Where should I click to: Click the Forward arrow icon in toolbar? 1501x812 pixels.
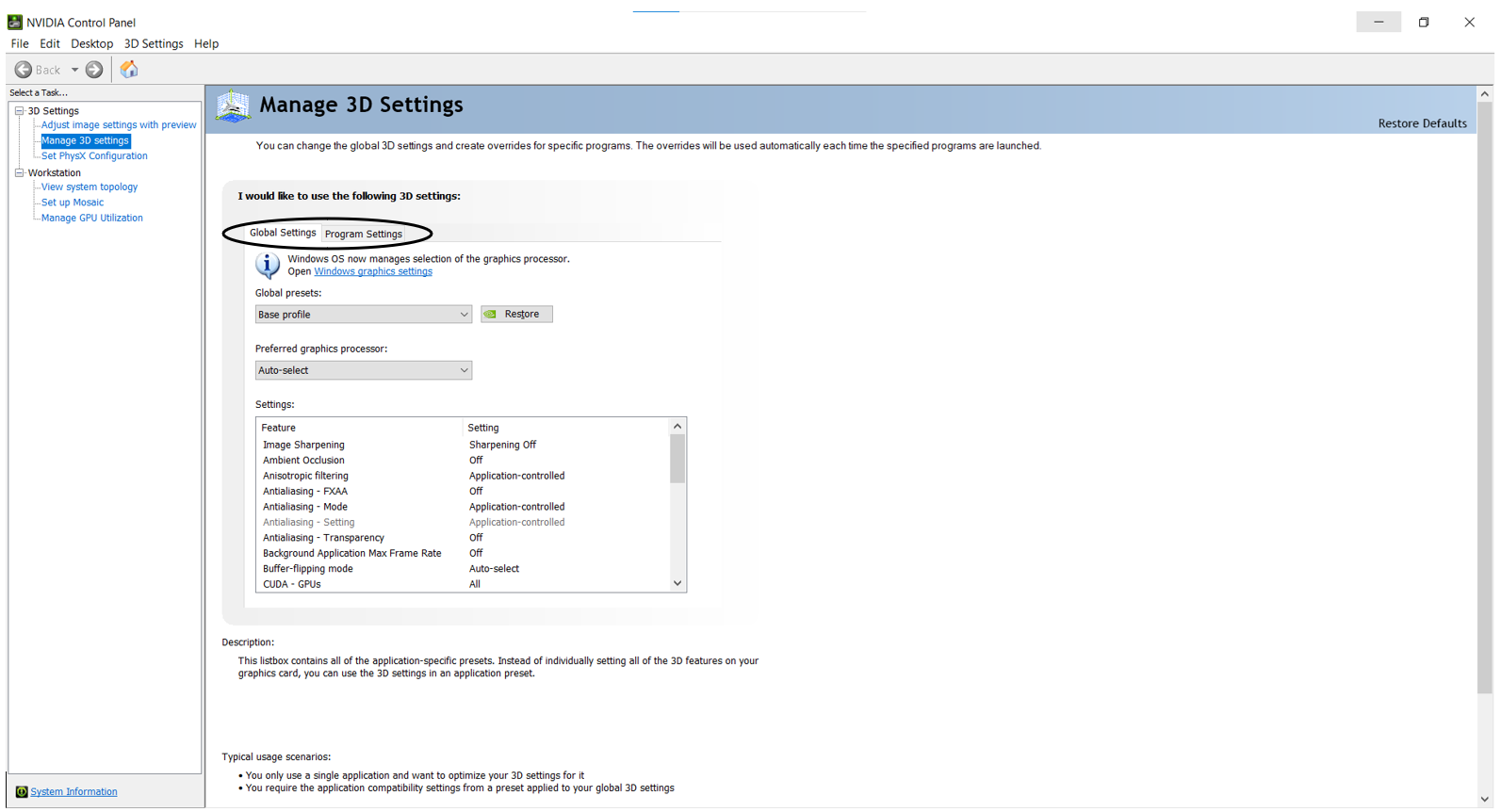click(94, 70)
